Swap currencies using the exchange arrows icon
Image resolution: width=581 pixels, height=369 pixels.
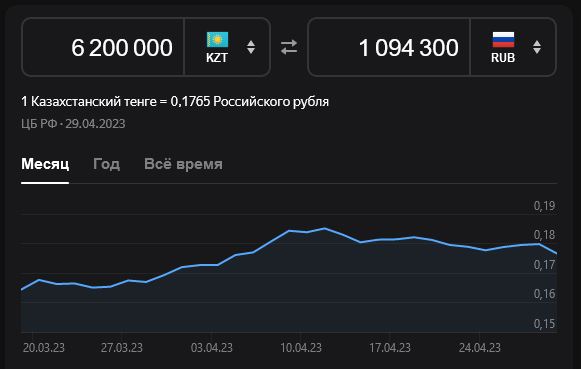pyautogui.click(x=289, y=47)
